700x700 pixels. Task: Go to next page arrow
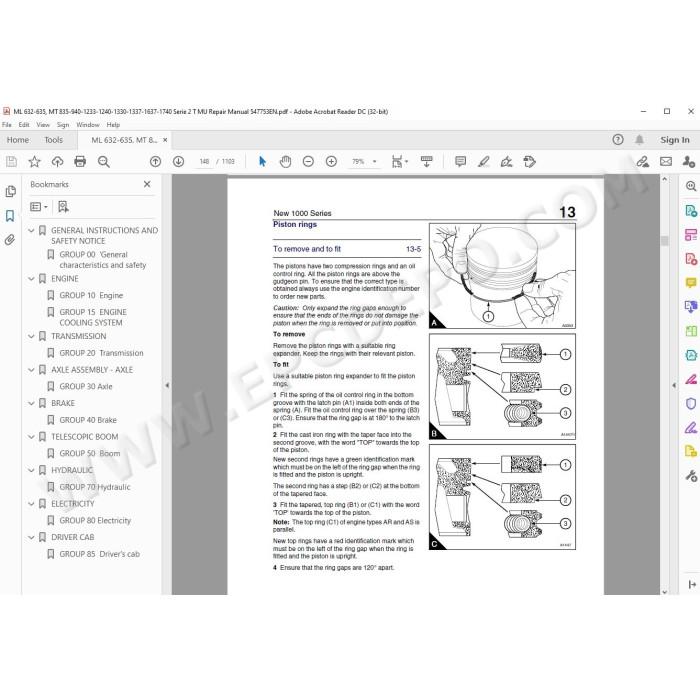(179, 162)
